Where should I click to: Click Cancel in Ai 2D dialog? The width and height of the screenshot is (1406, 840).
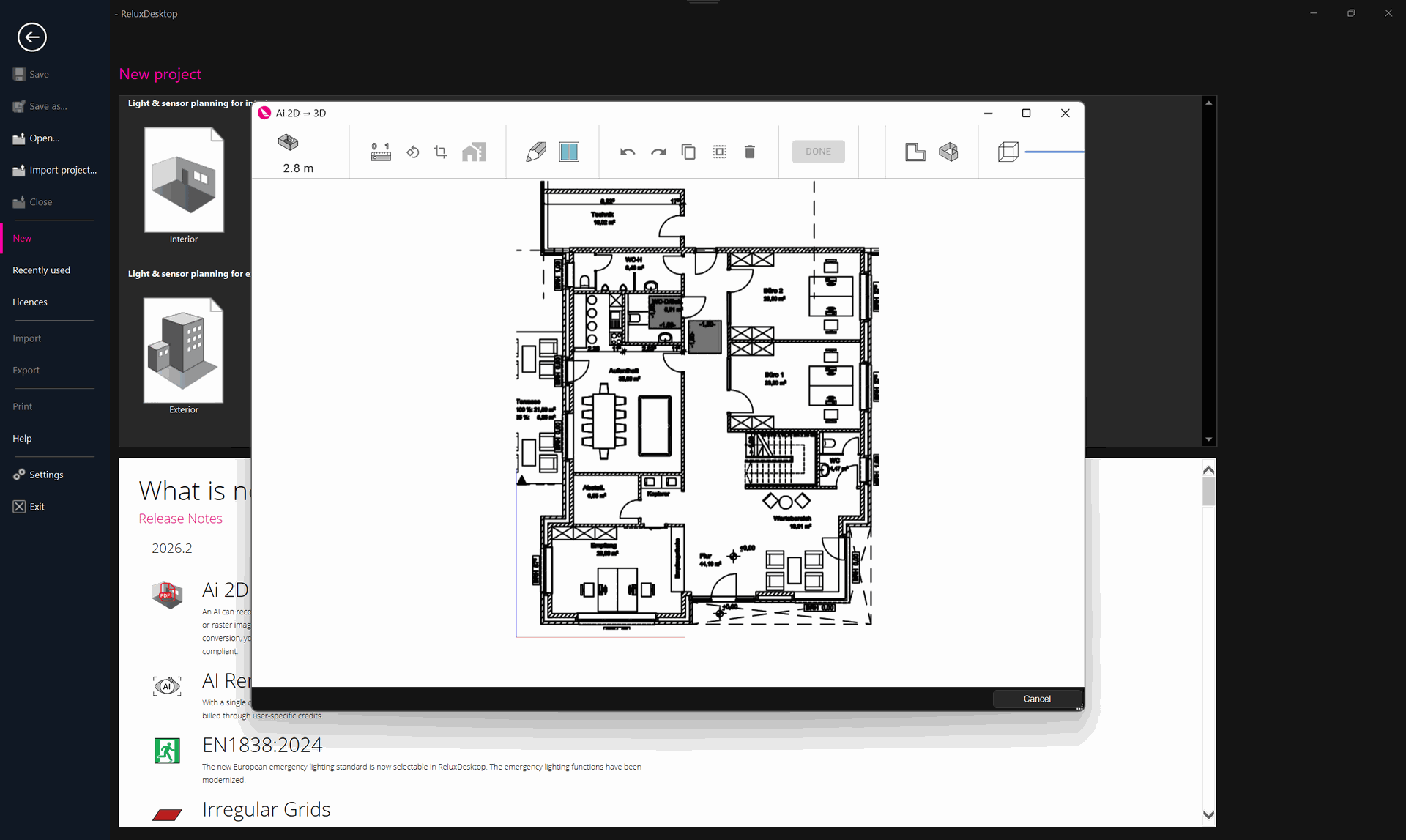coord(1037,699)
